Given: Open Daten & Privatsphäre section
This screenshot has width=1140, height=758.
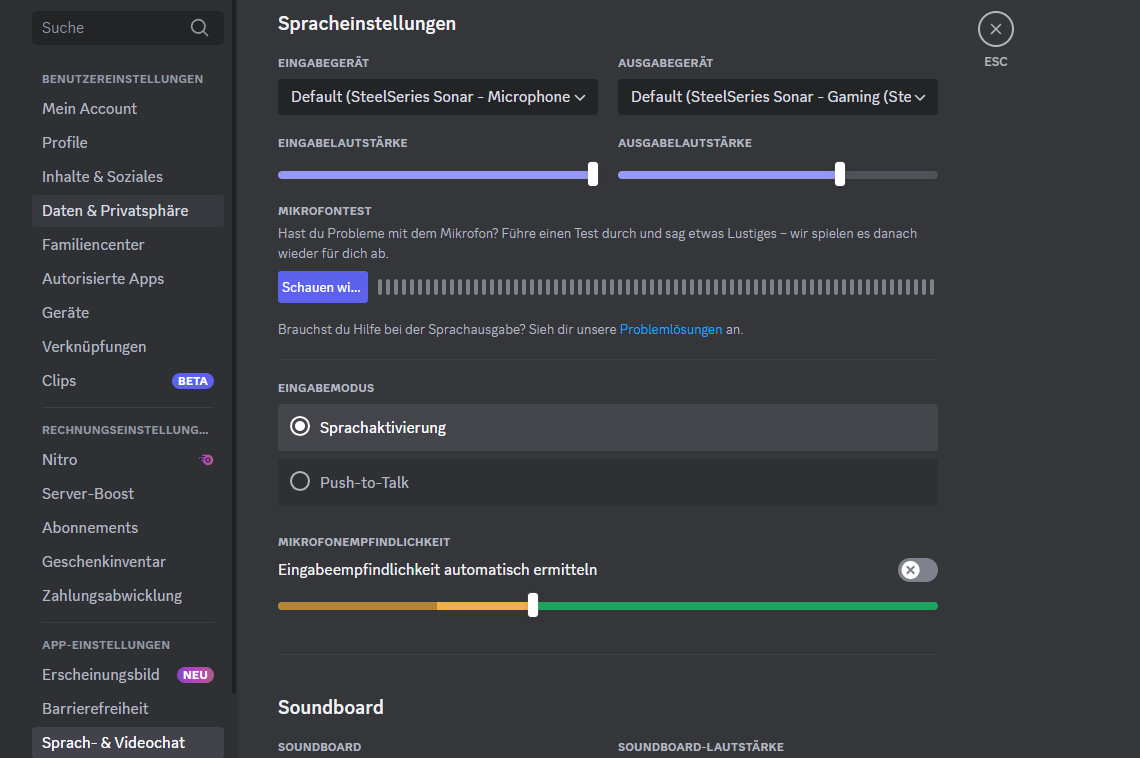Looking at the screenshot, I should tap(128, 211).
